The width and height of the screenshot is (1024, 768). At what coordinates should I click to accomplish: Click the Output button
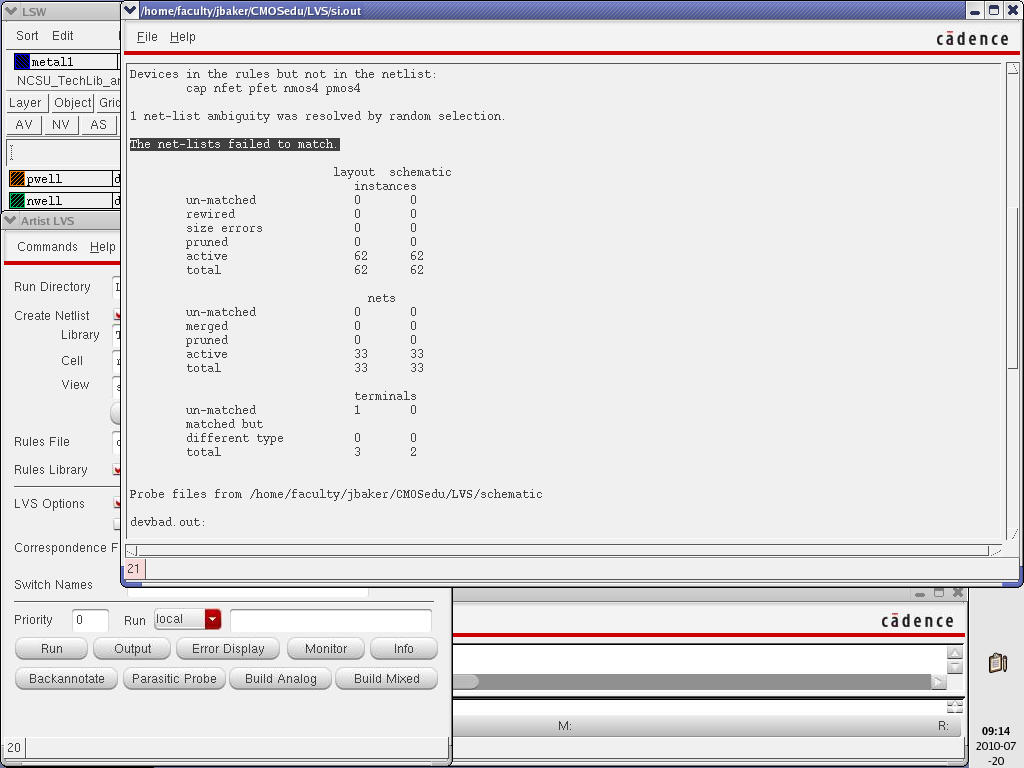133,648
